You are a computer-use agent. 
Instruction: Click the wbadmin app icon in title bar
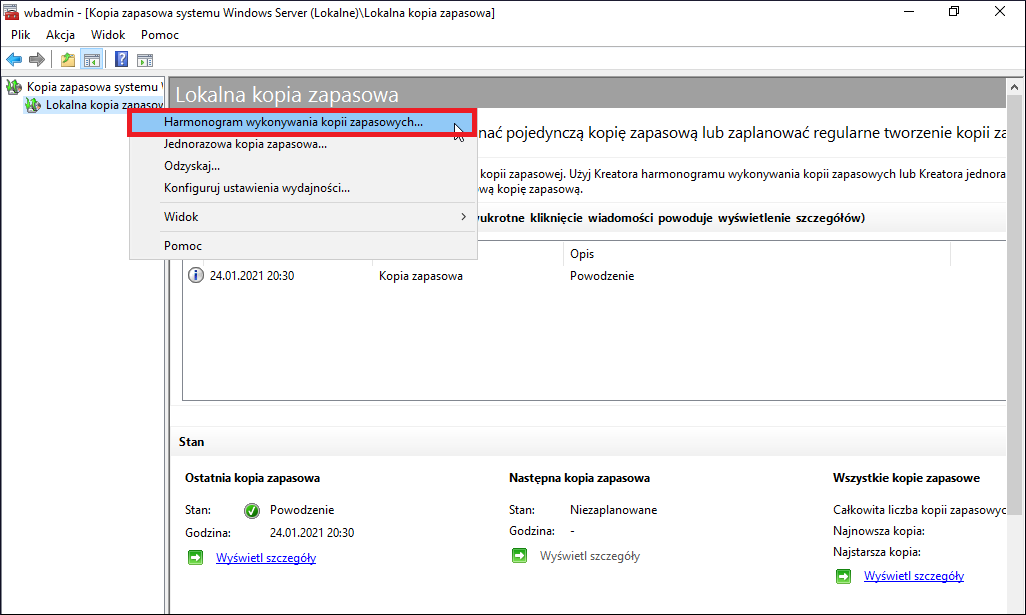click(10, 12)
